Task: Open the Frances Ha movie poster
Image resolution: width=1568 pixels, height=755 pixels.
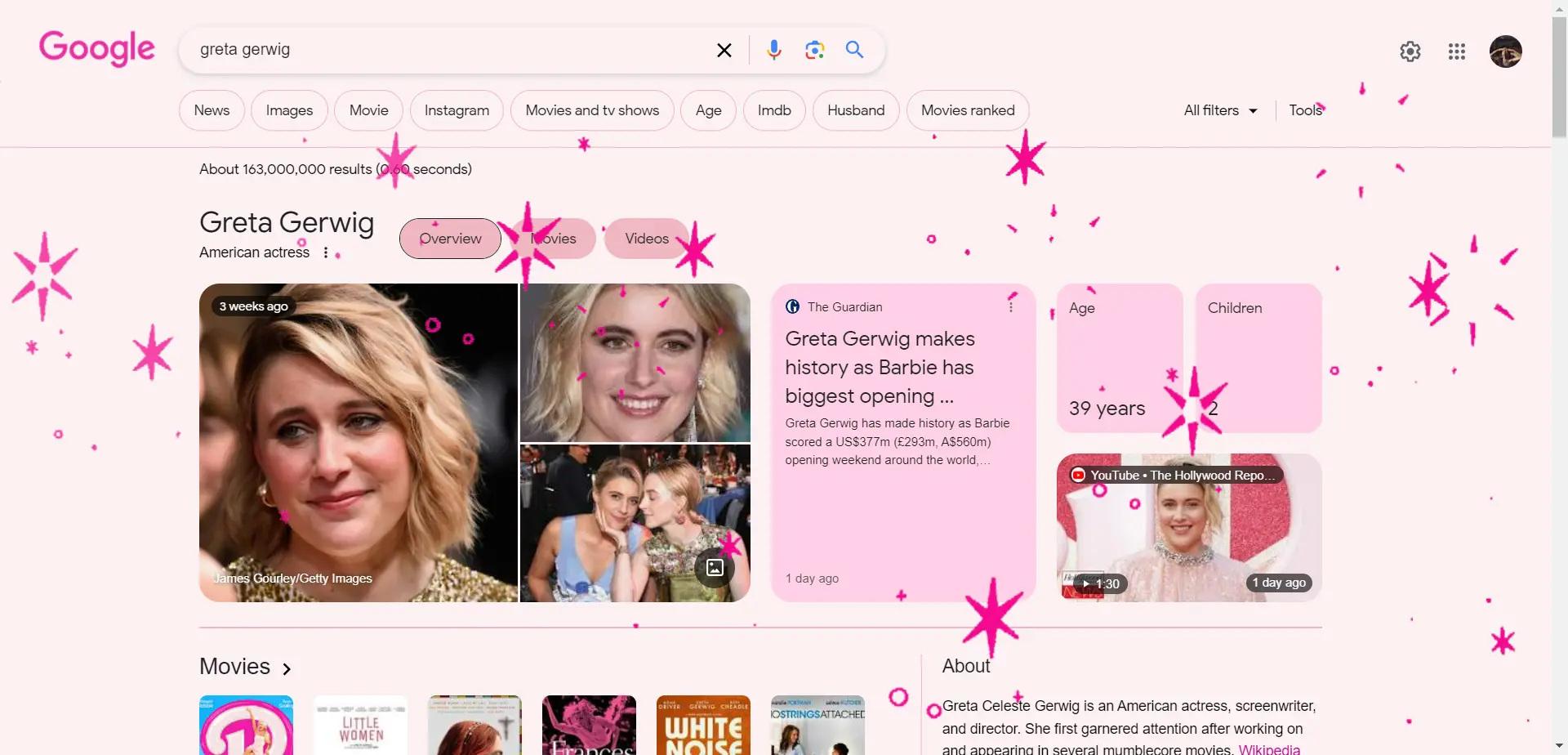Action: click(589, 726)
